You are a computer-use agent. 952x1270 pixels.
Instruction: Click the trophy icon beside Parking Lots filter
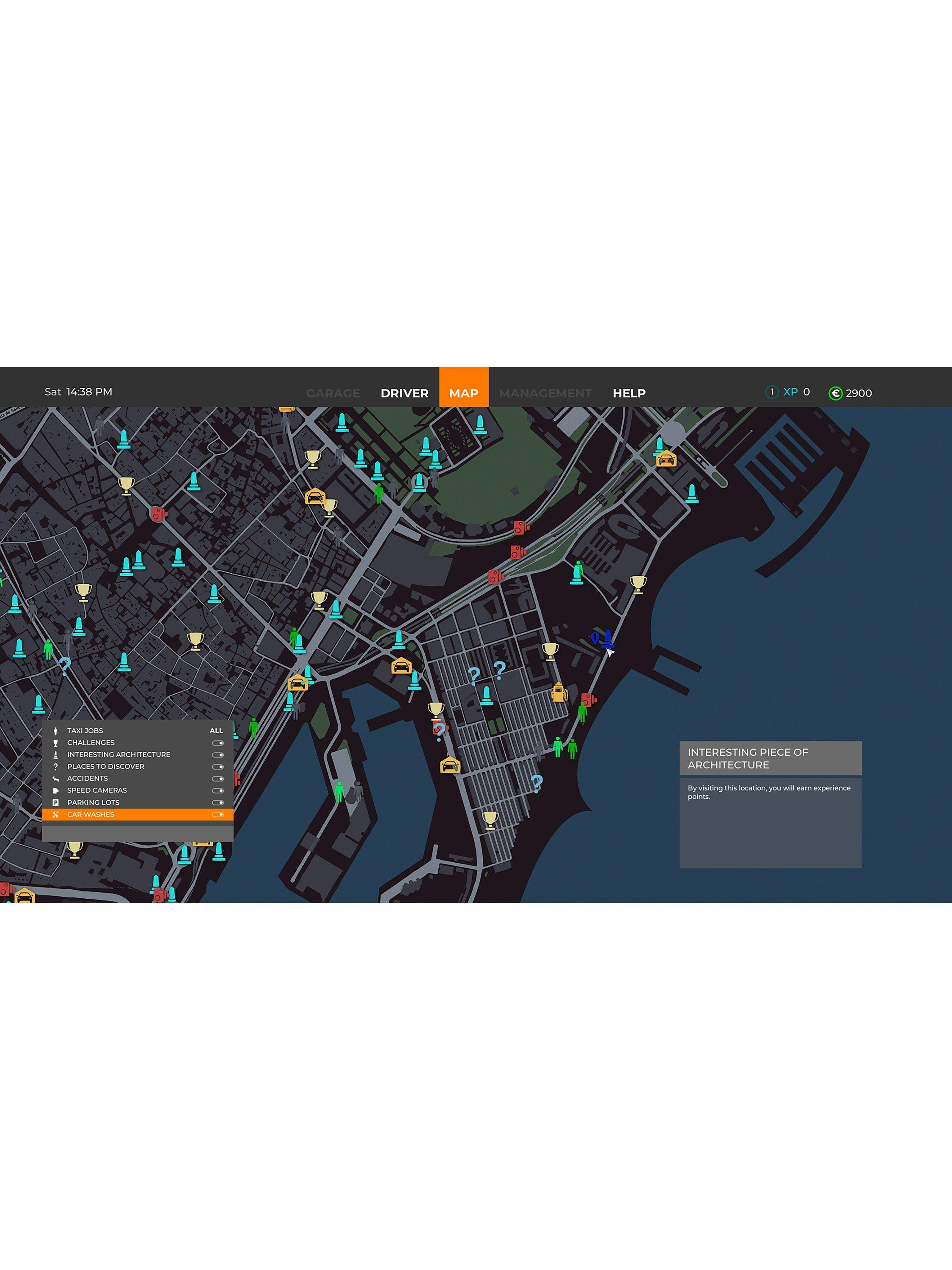pos(74,848)
